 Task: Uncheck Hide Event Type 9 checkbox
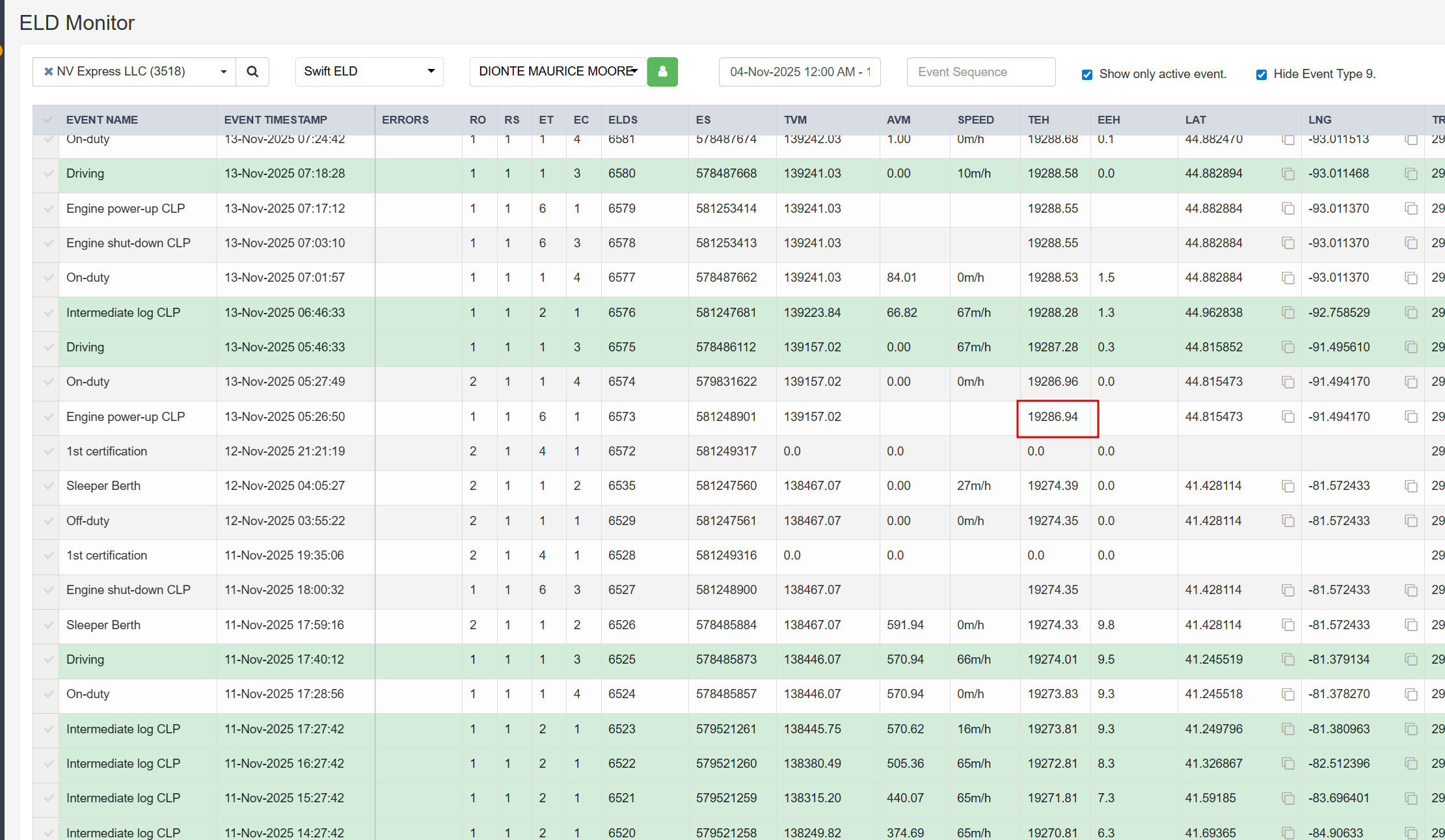[x=1261, y=74]
